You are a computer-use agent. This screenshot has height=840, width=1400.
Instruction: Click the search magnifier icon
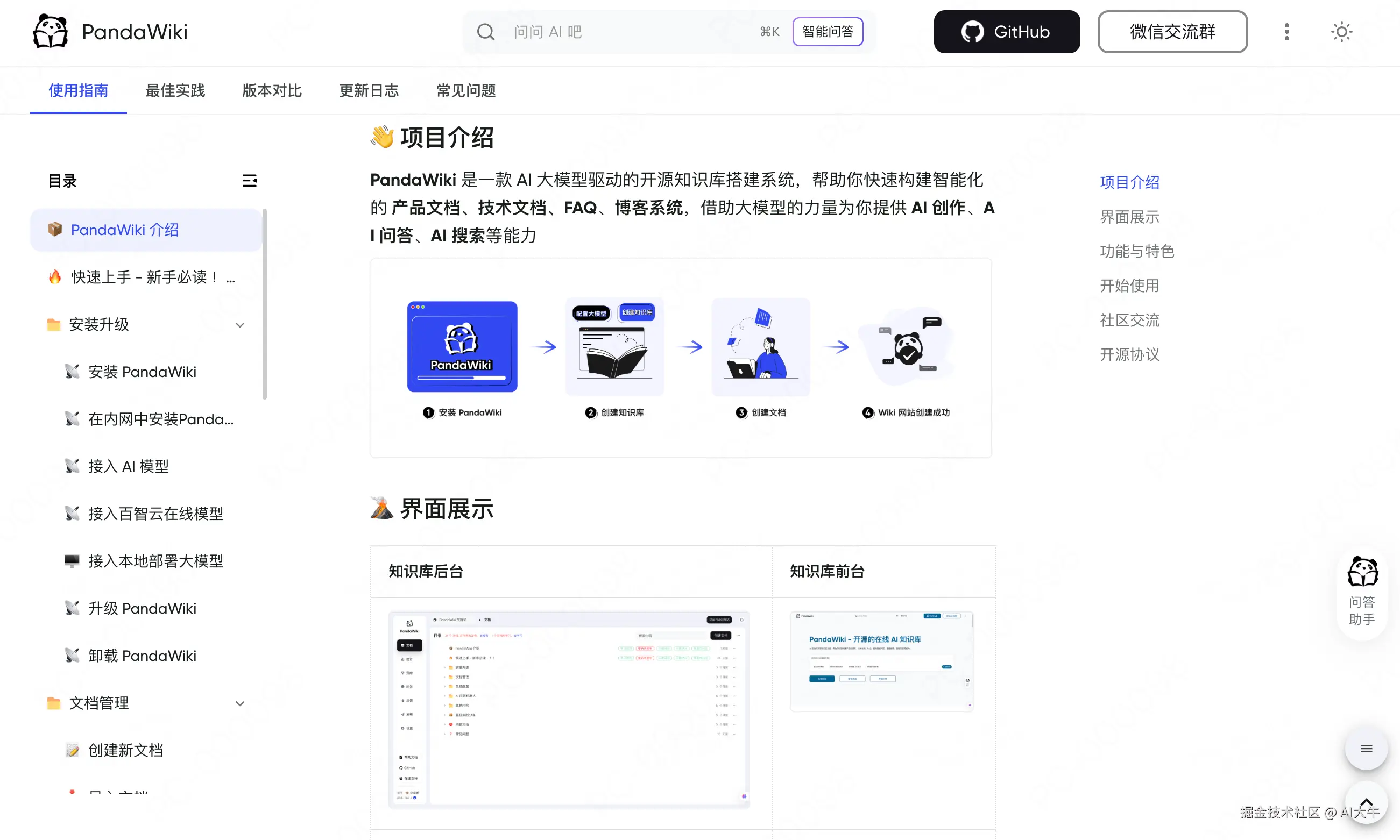point(485,32)
